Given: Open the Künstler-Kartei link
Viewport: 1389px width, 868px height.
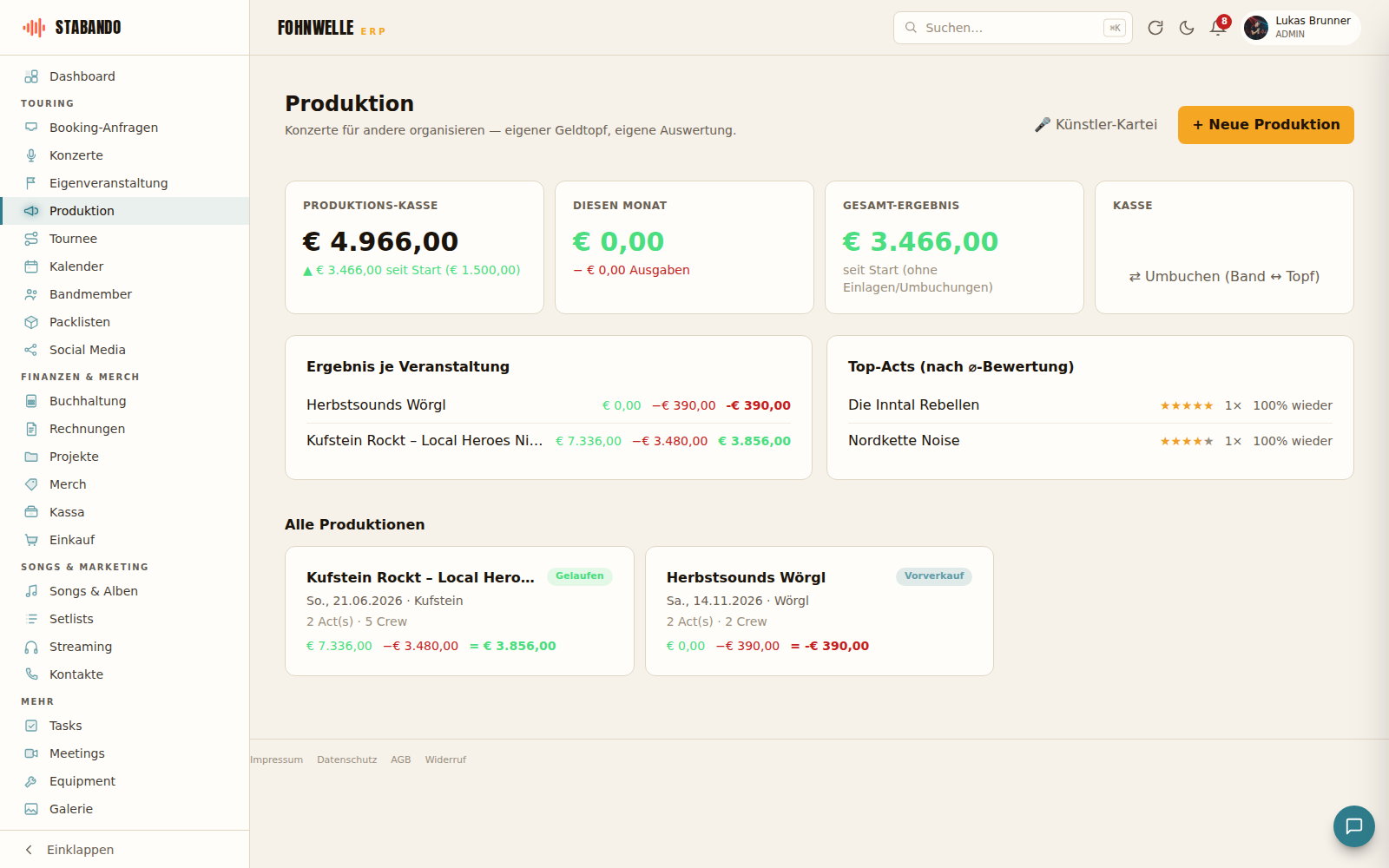Looking at the screenshot, I should (1096, 125).
